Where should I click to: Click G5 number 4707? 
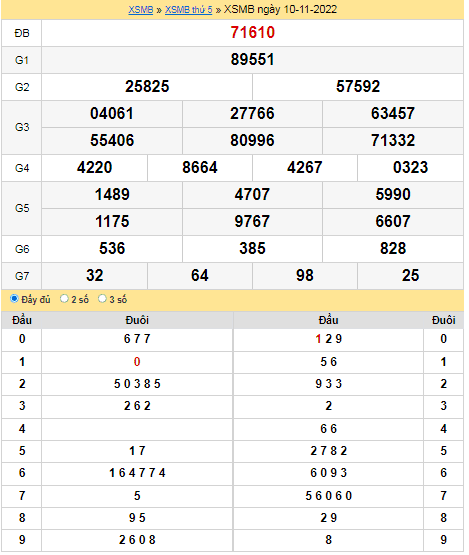coord(252,195)
